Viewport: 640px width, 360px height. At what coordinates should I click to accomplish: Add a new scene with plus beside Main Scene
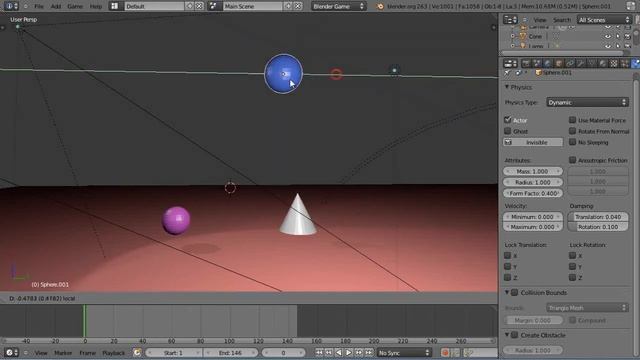[288, 6]
